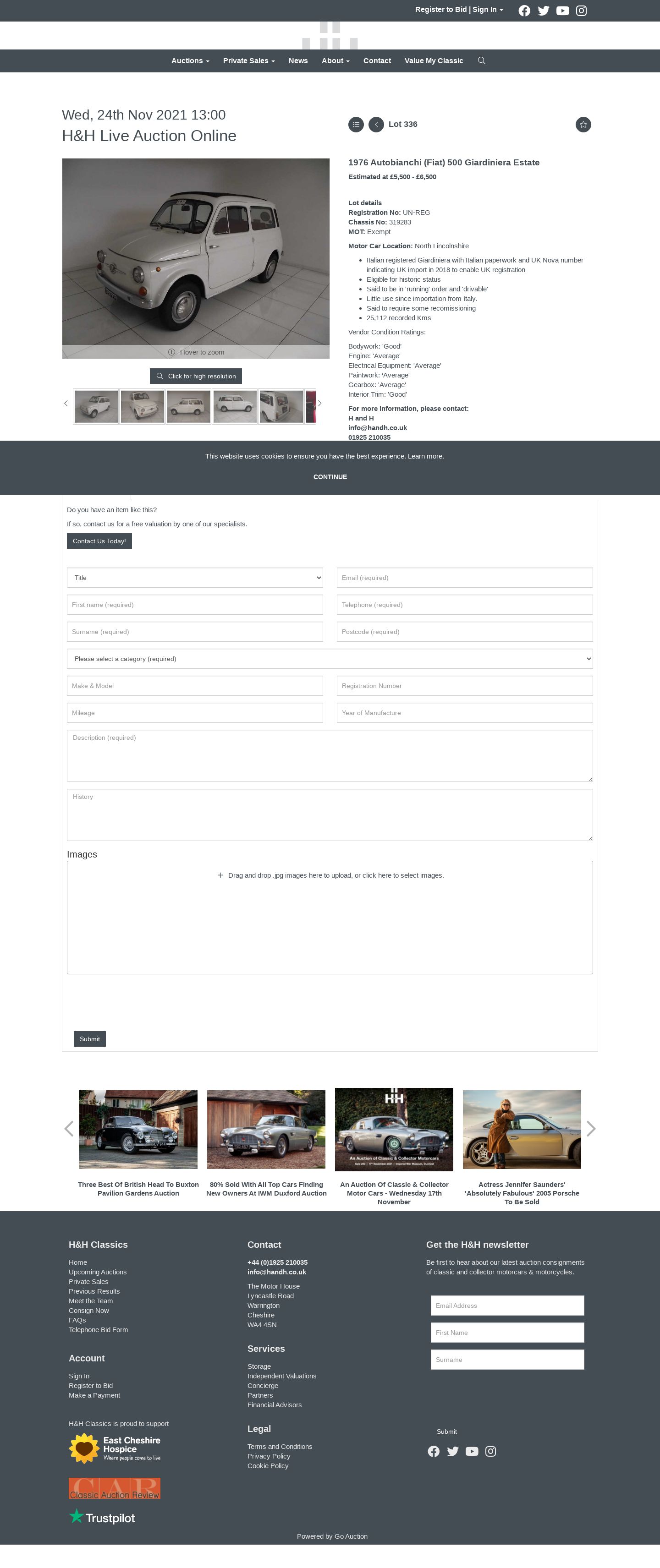Viewport: 660px width, 1568px height.
Task: Focus the Postcode (required) field
Action: click(465, 632)
